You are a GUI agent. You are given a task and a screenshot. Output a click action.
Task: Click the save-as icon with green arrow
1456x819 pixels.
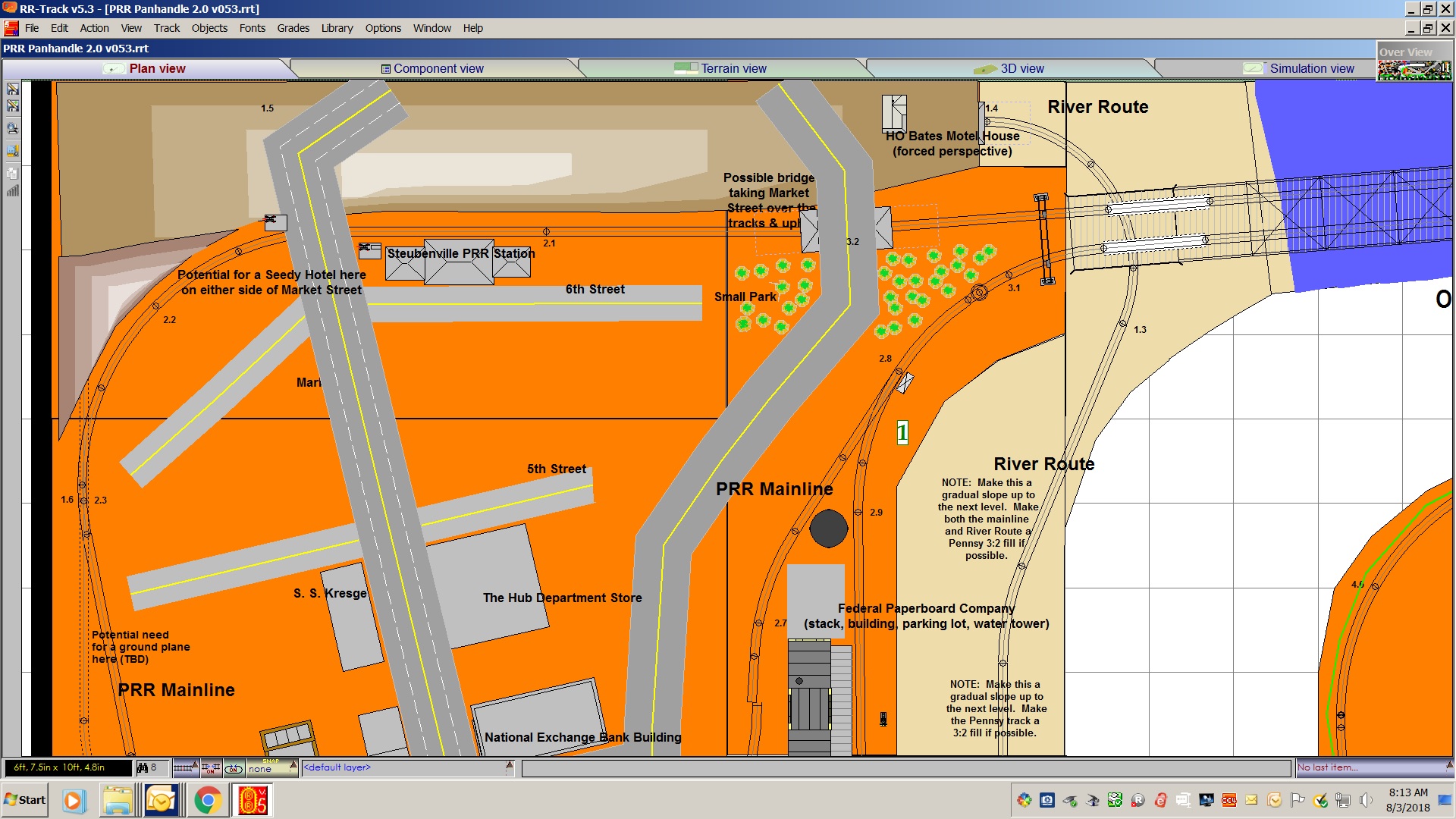click(x=13, y=106)
